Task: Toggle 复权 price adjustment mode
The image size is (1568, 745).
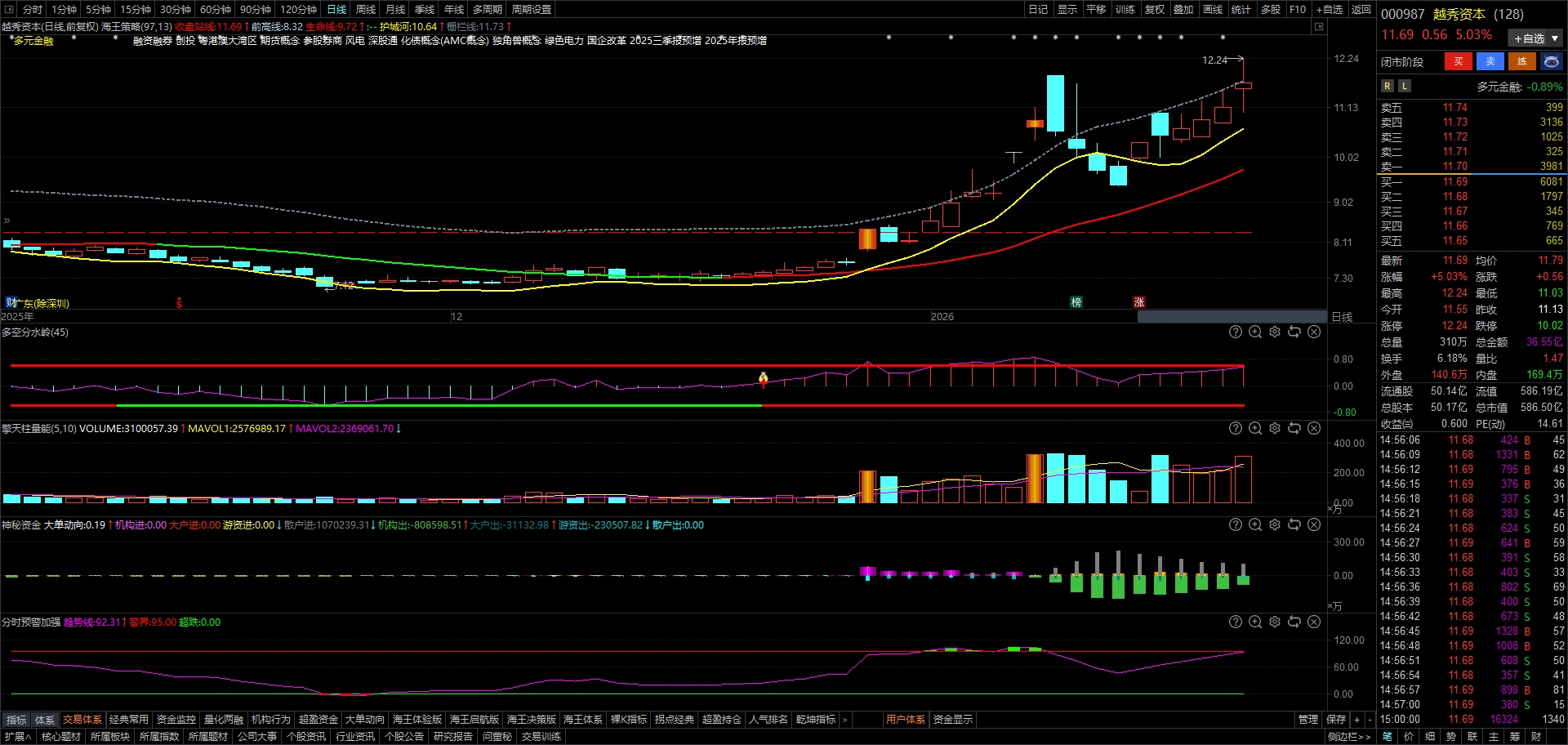Action: [x=1154, y=9]
